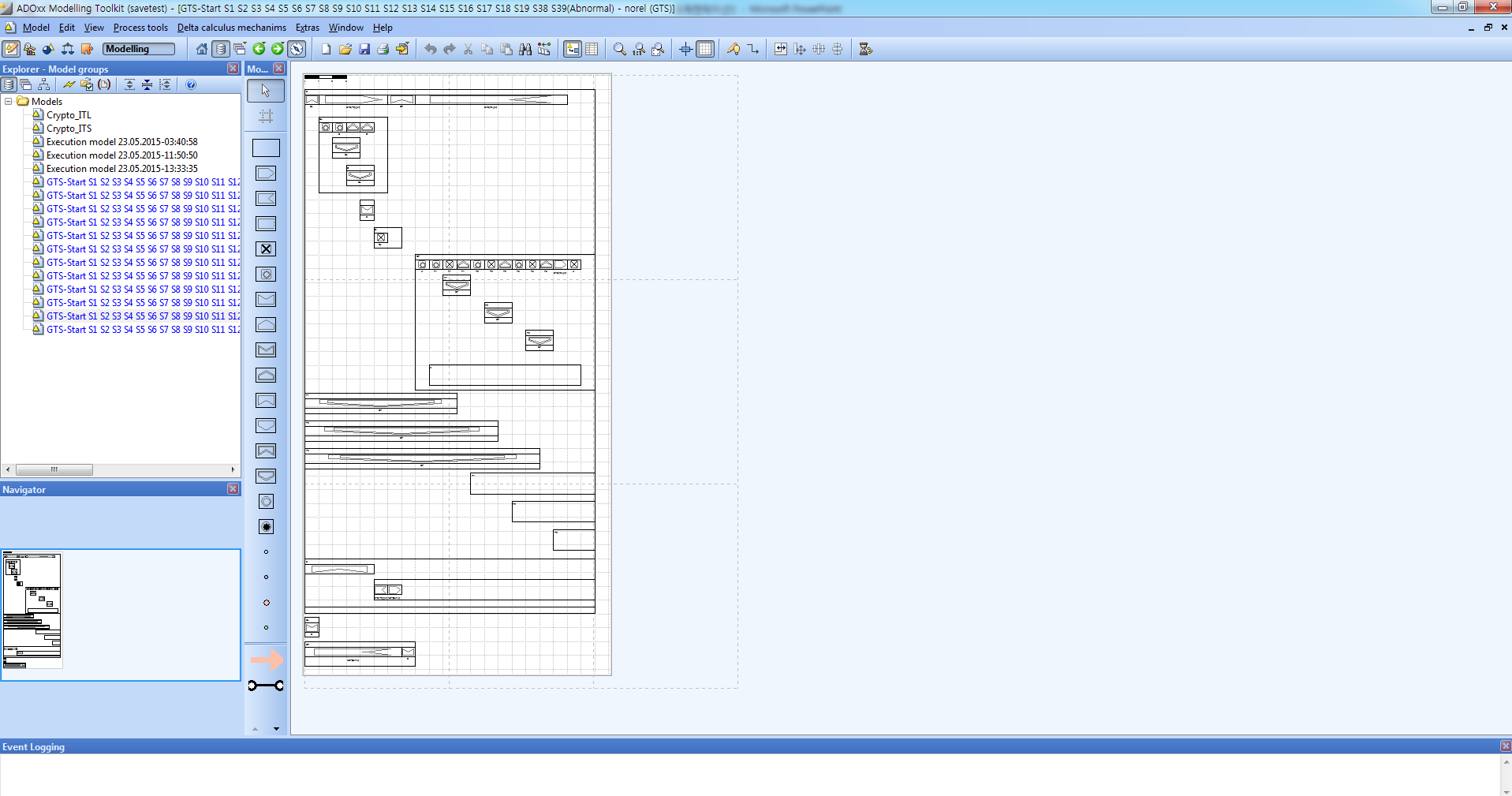Viewport: 1512px width, 796px height.
Task: Click the binoculars Find icon
Action: pyautogui.click(x=525, y=49)
